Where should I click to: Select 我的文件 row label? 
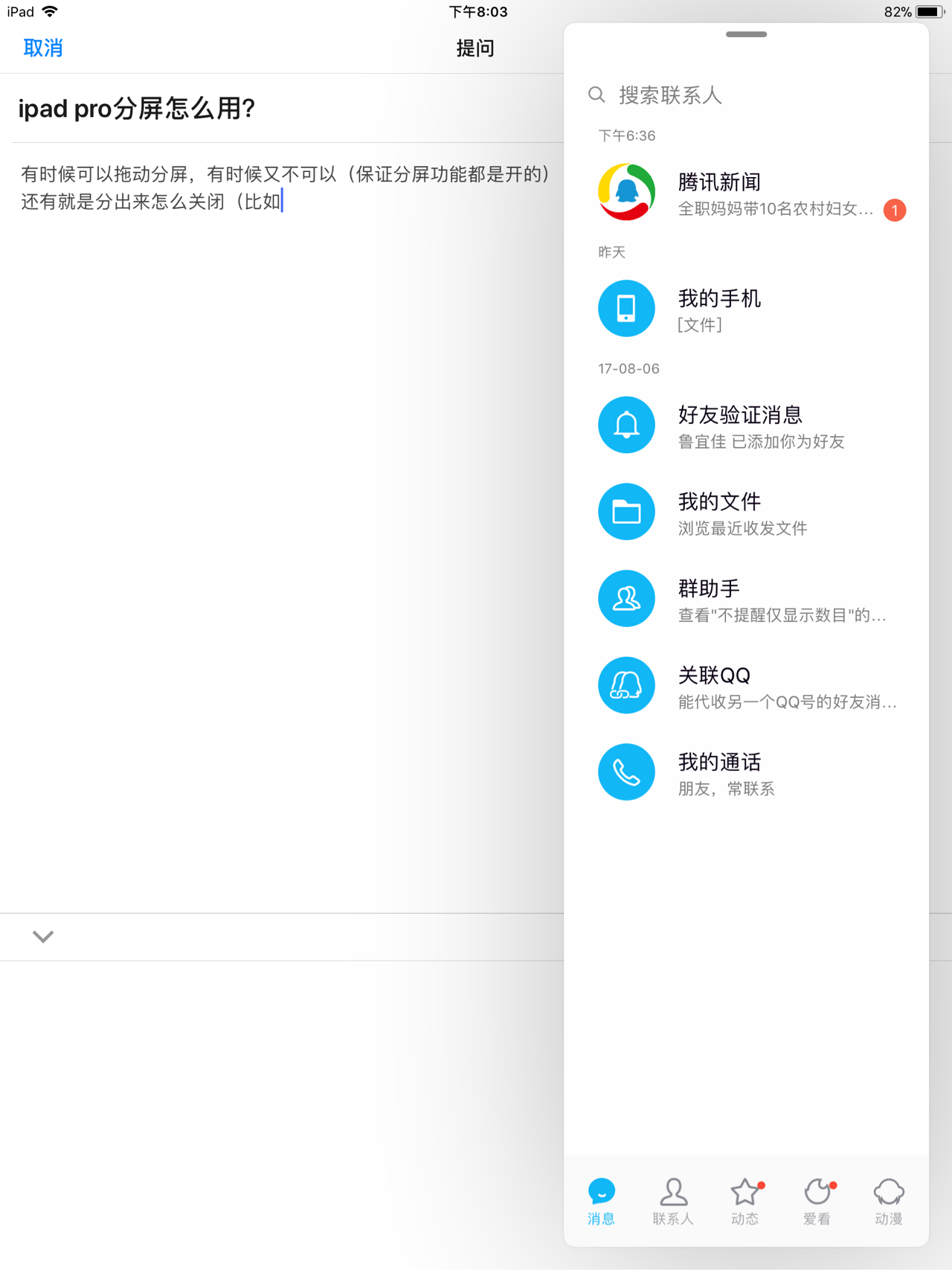pos(719,501)
